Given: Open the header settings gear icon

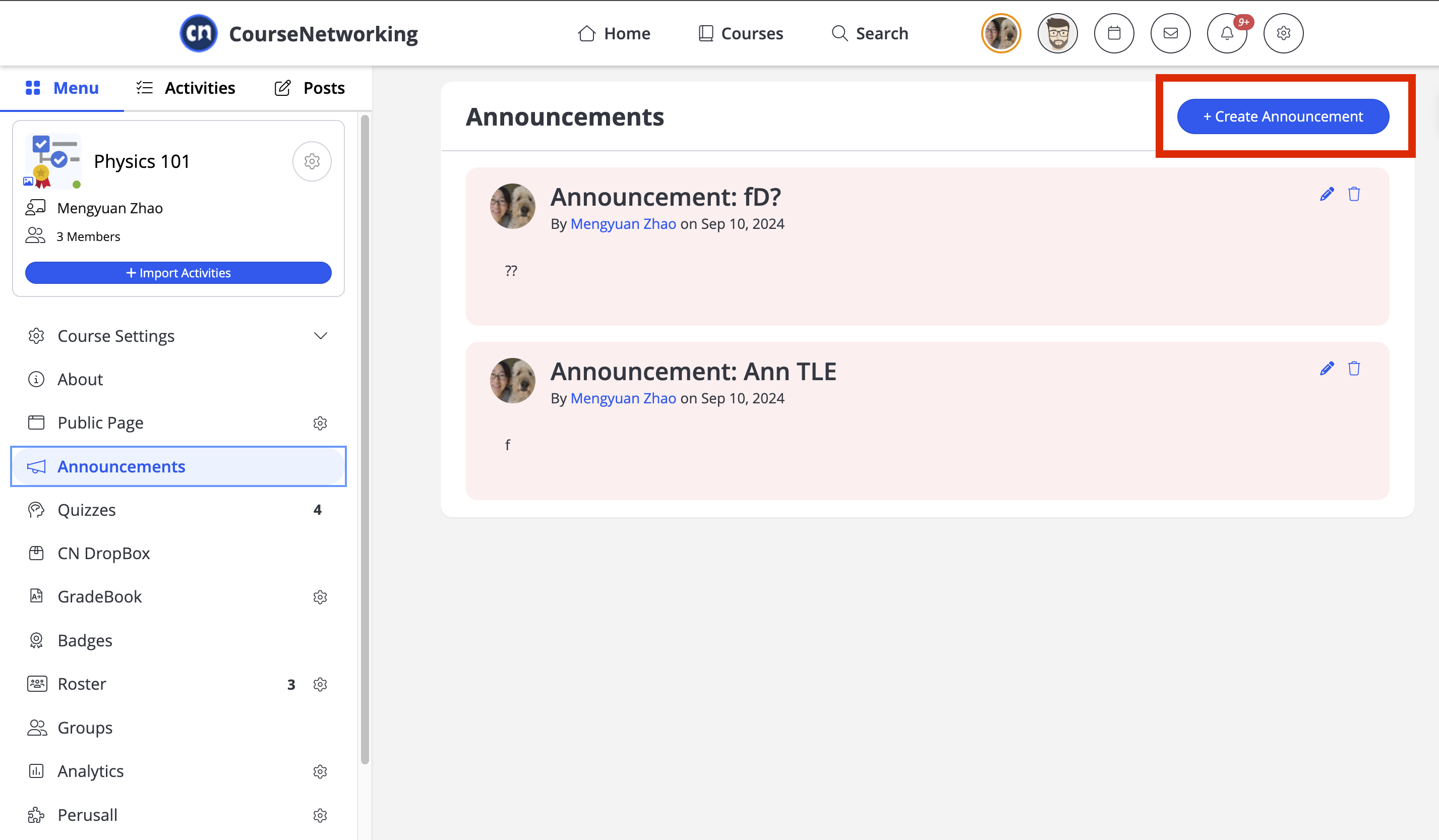Looking at the screenshot, I should 1283,33.
